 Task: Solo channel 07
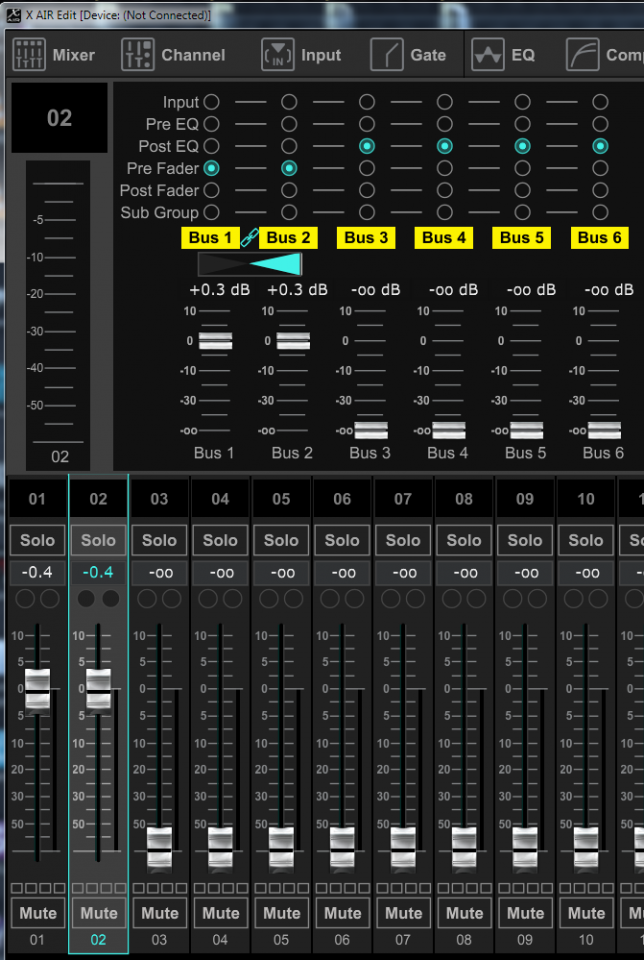coord(403,540)
